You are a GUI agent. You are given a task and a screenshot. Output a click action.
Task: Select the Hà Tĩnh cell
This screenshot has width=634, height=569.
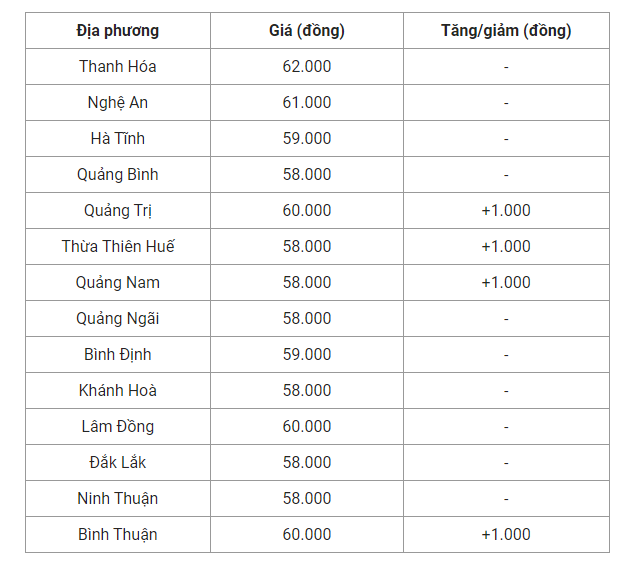tap(117, 139)
